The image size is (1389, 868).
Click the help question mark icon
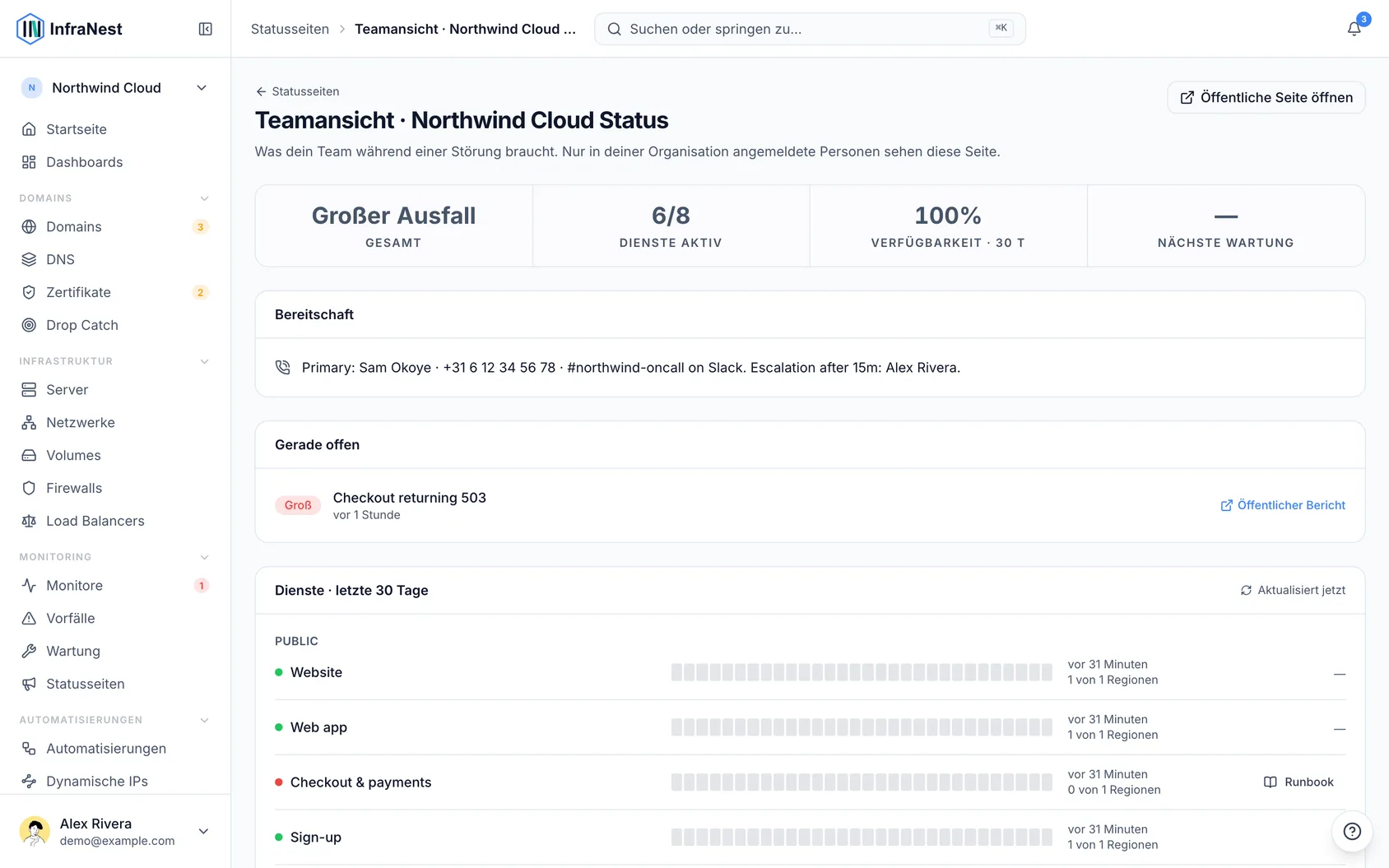point(1352,831)
